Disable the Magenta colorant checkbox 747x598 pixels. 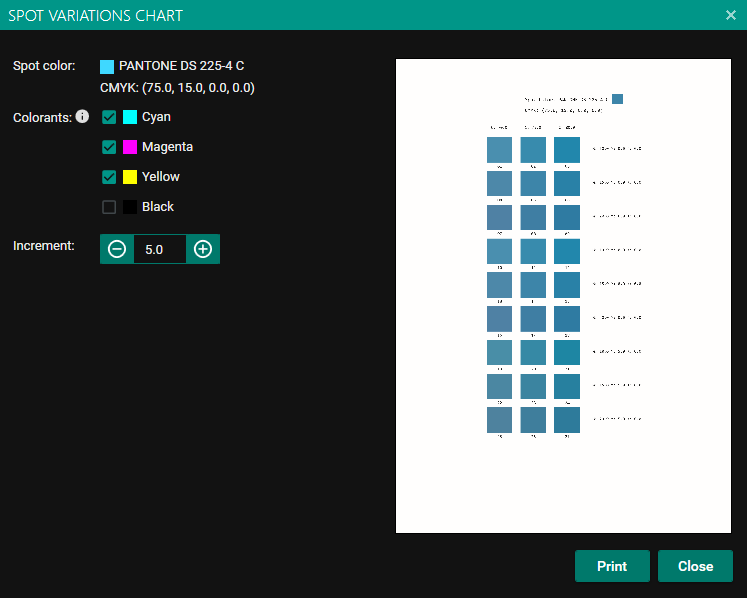point(109,147)
